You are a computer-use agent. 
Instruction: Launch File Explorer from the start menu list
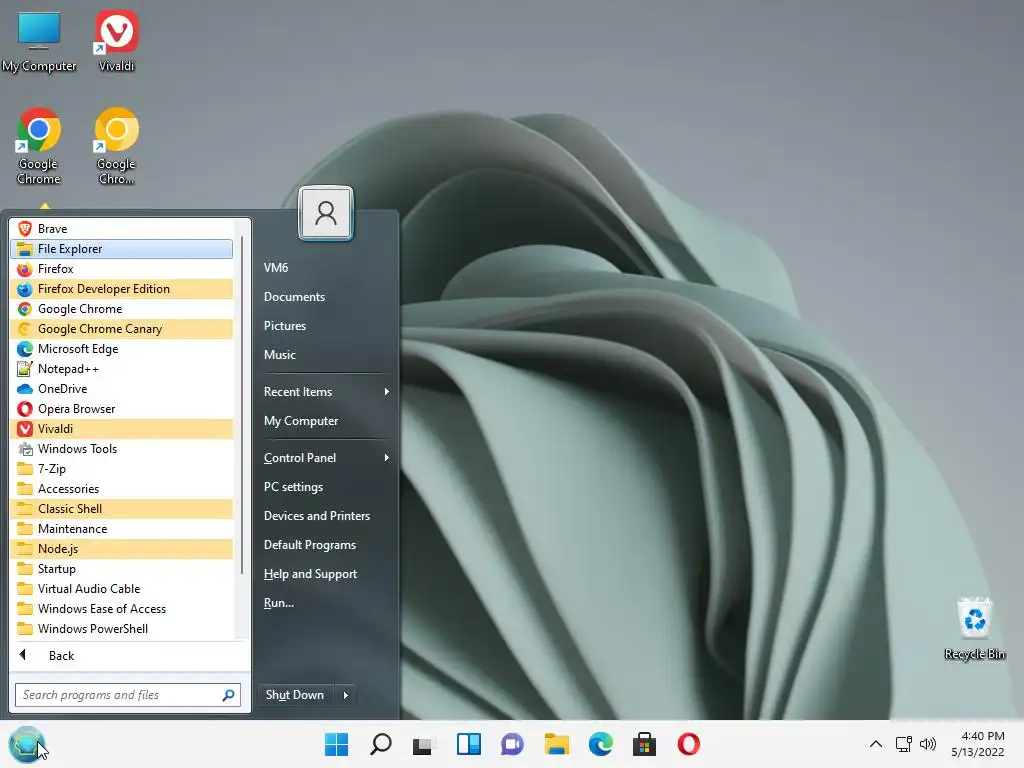click(121, 249)
